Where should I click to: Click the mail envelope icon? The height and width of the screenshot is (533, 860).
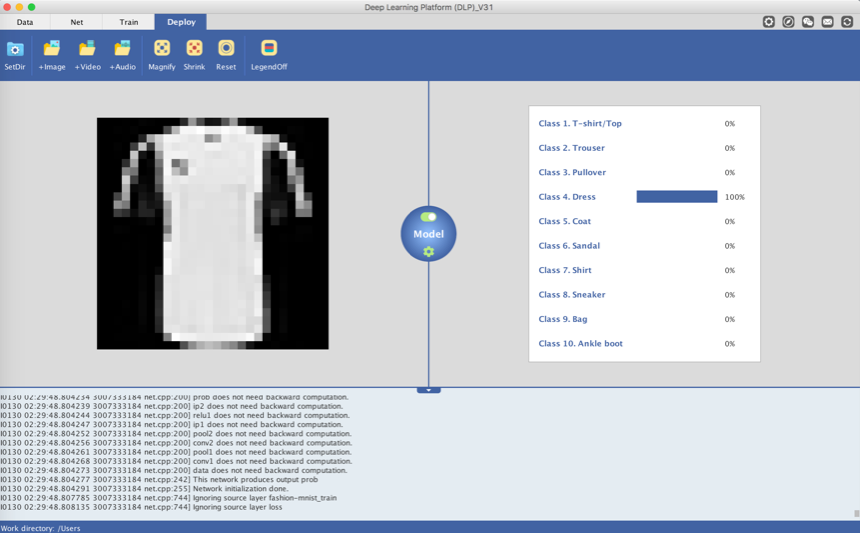827,21
